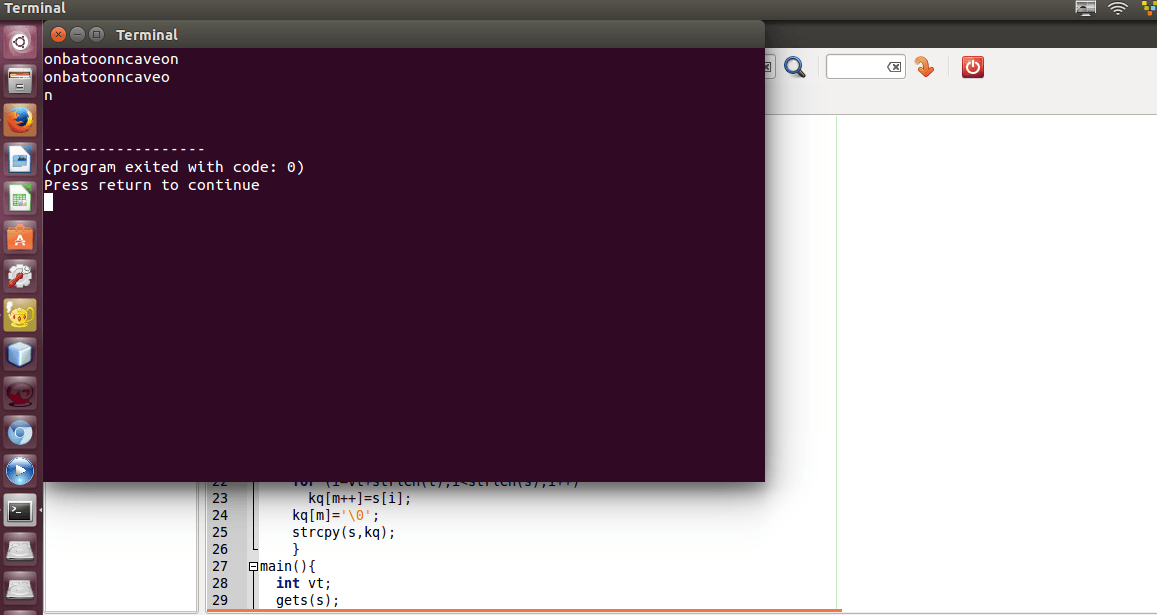
Task: Click the 'Press return to continue' line
Action: click(x=152, y=185)
